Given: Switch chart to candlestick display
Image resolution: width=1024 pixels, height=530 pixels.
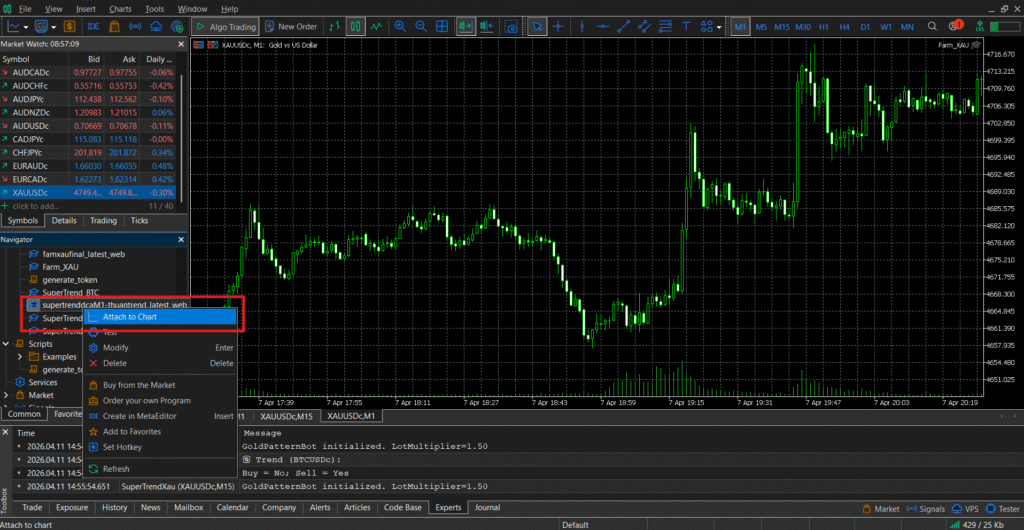Looking at the screenshot, I should pyautogui.click(x=355, y=27).
